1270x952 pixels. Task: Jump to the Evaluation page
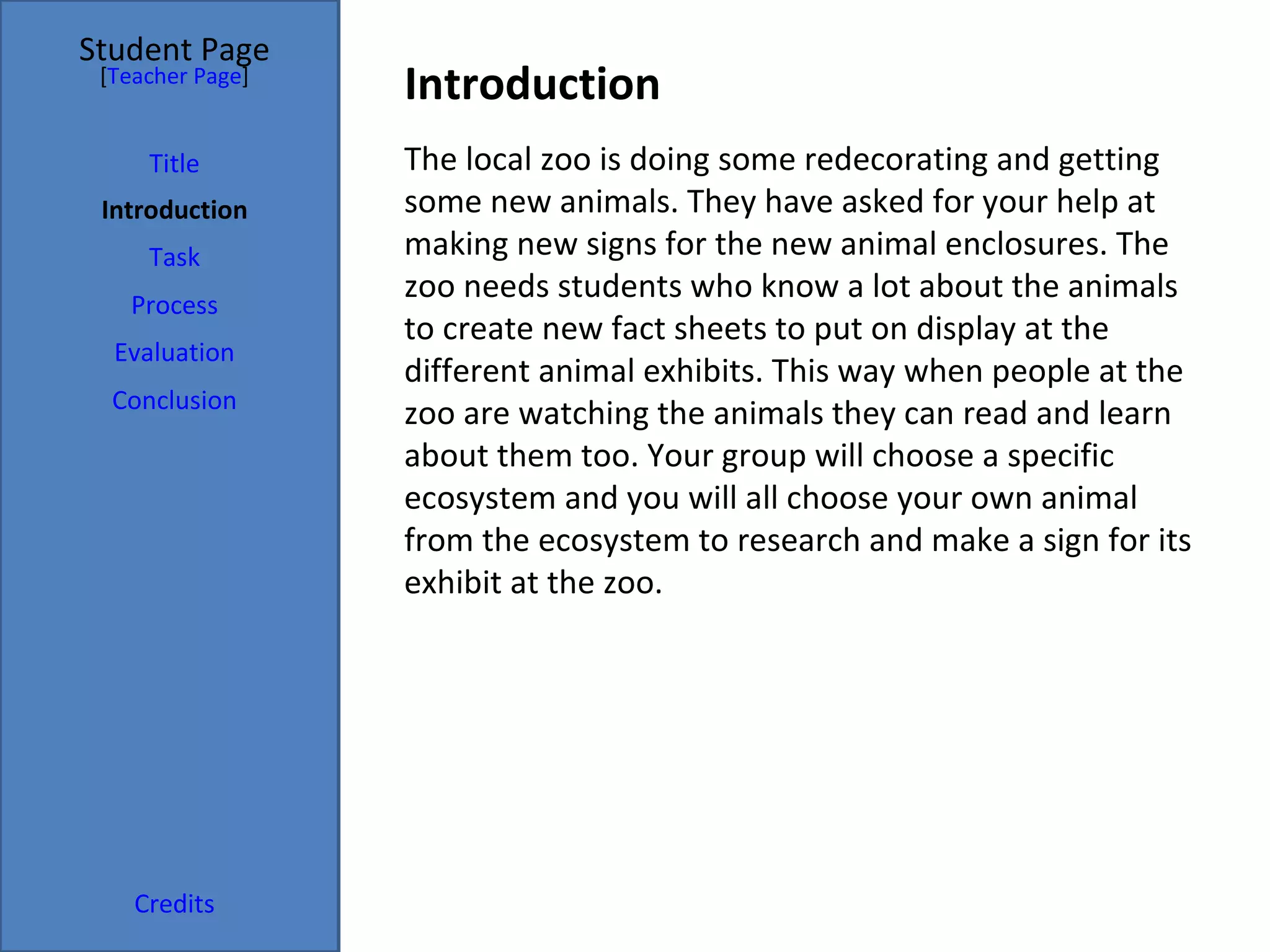tap(174, 353)
